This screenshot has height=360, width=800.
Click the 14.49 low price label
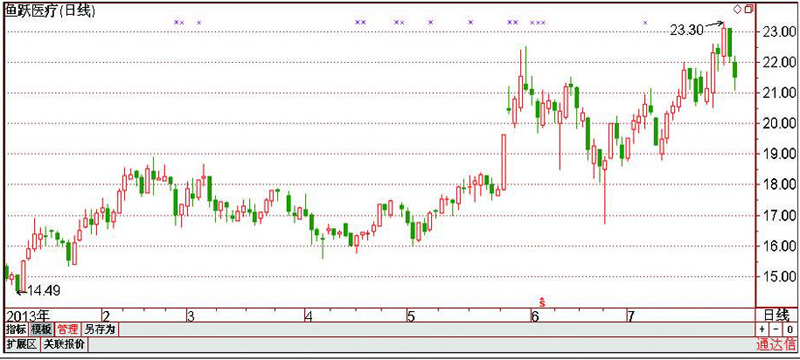tap(44, 291)
